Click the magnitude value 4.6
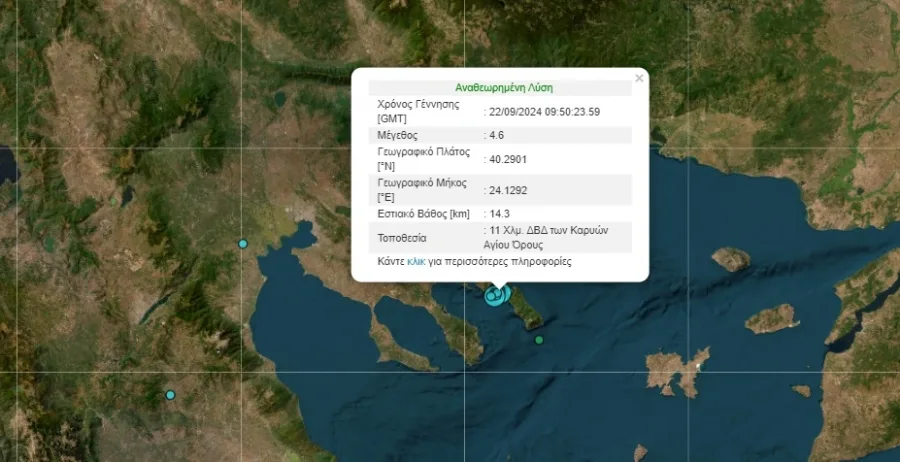The image size is (900, 462). pos(496,135)
